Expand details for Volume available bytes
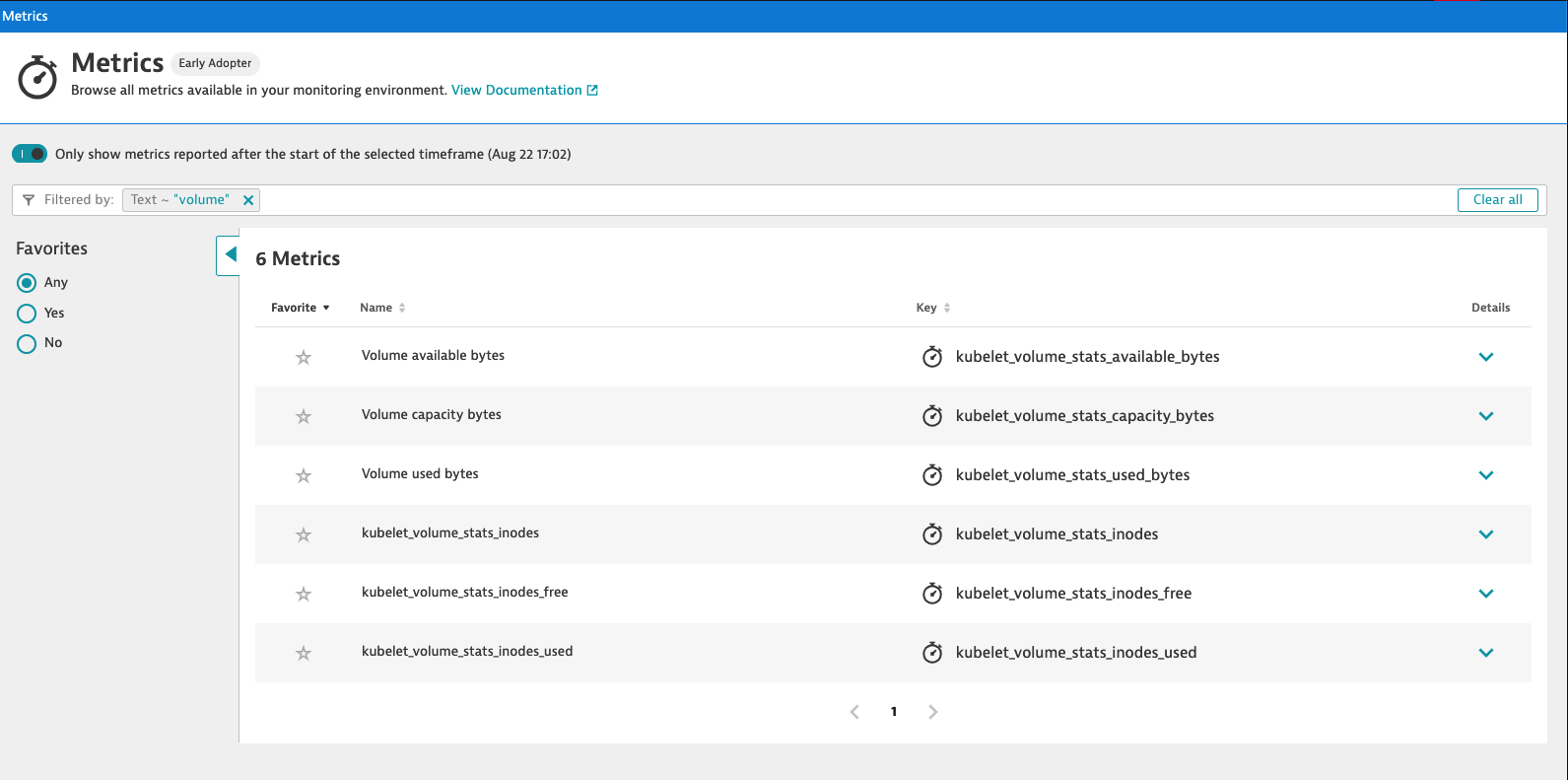This screenshot has width=1568, height=780. click(x=1486, y=357)
